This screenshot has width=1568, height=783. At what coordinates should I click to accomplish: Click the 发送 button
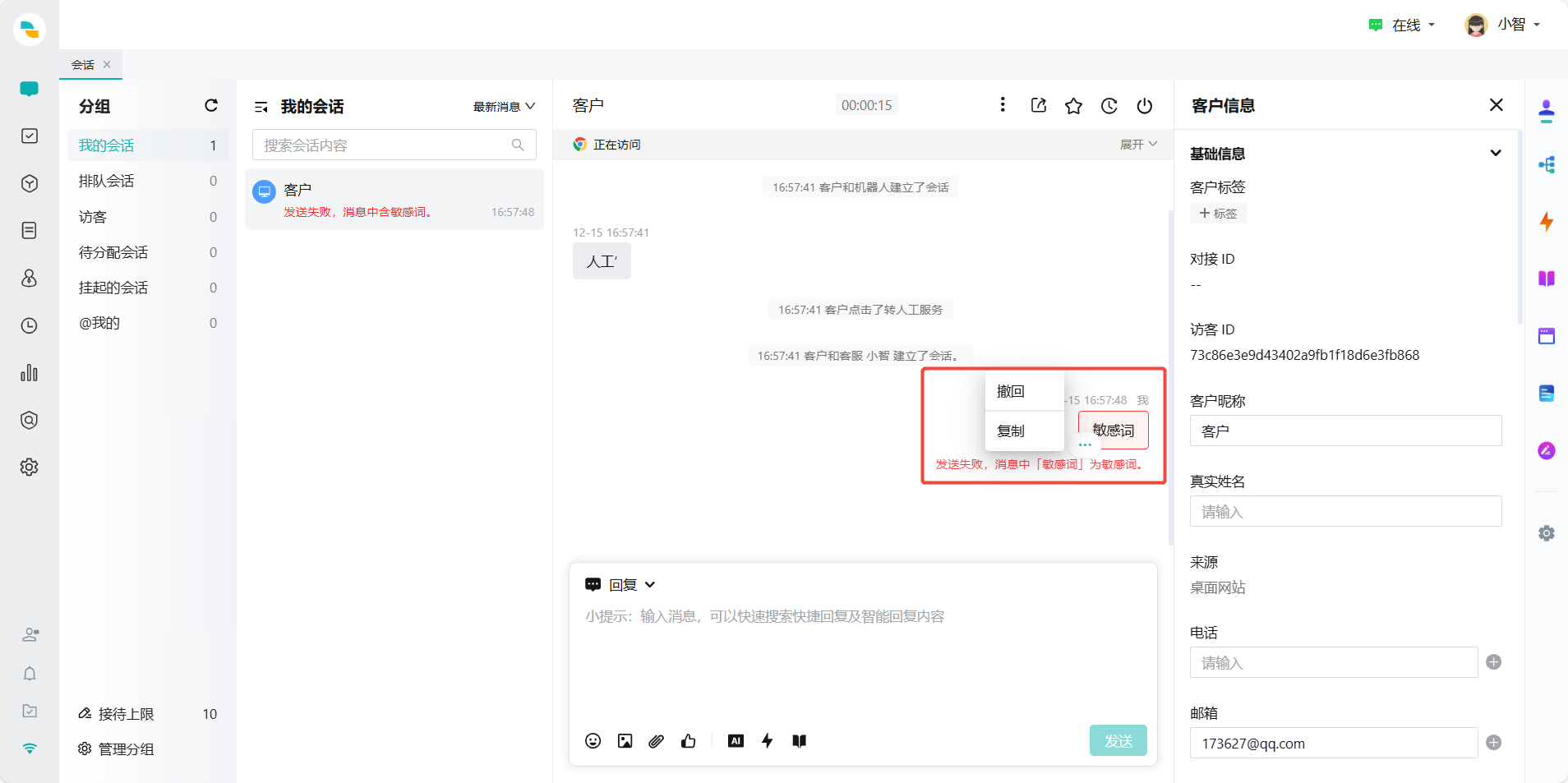click(1118, 741)
